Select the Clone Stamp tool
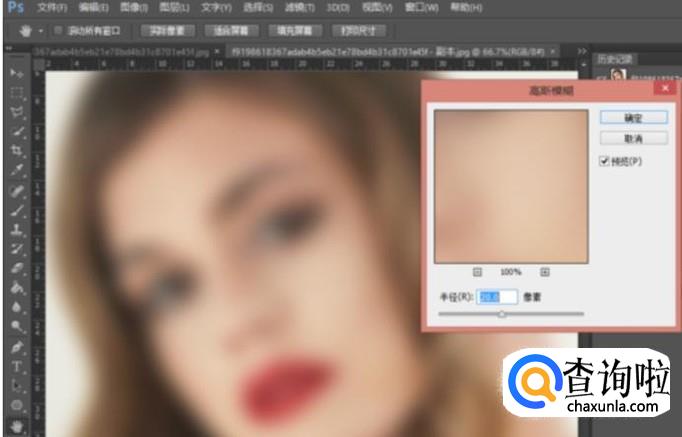This screenshot has height=437, width=682. coord(17,228)
